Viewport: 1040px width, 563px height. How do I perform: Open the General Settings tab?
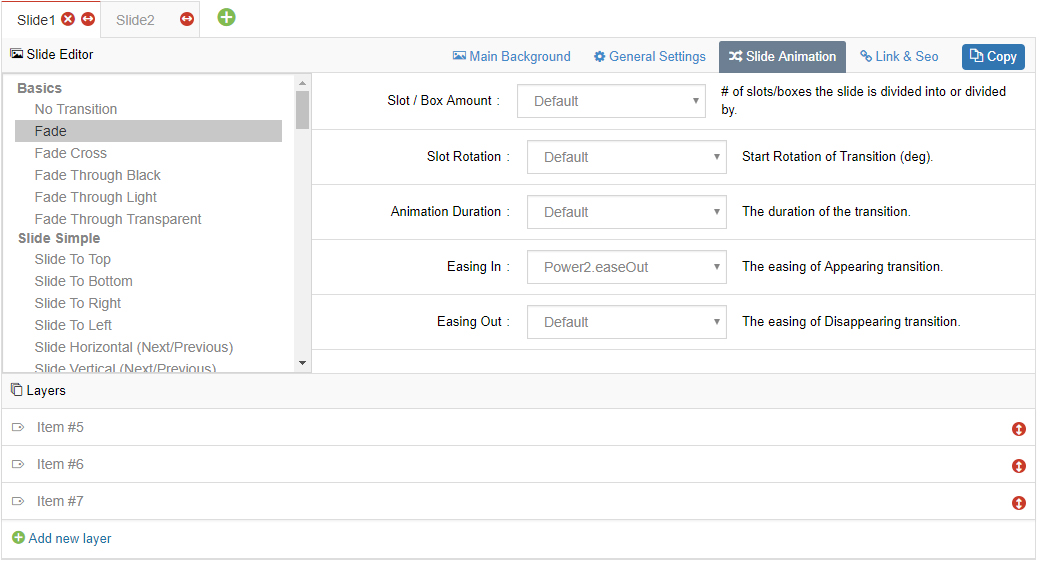coord(649,57)
